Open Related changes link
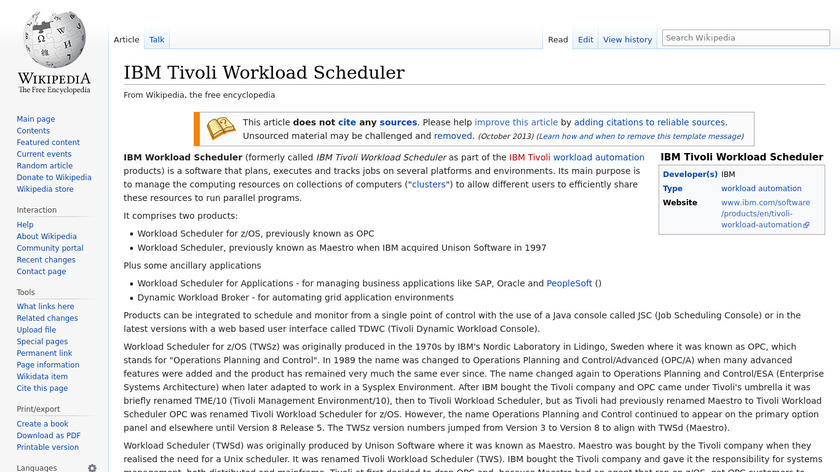This screenshot has height=472, width=840. pyautogui.click(x=47, y=318)
